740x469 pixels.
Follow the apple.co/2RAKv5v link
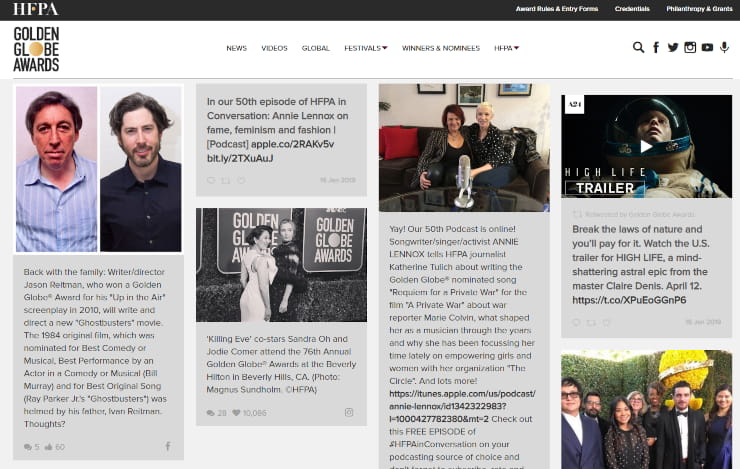[x=292, y=144]
